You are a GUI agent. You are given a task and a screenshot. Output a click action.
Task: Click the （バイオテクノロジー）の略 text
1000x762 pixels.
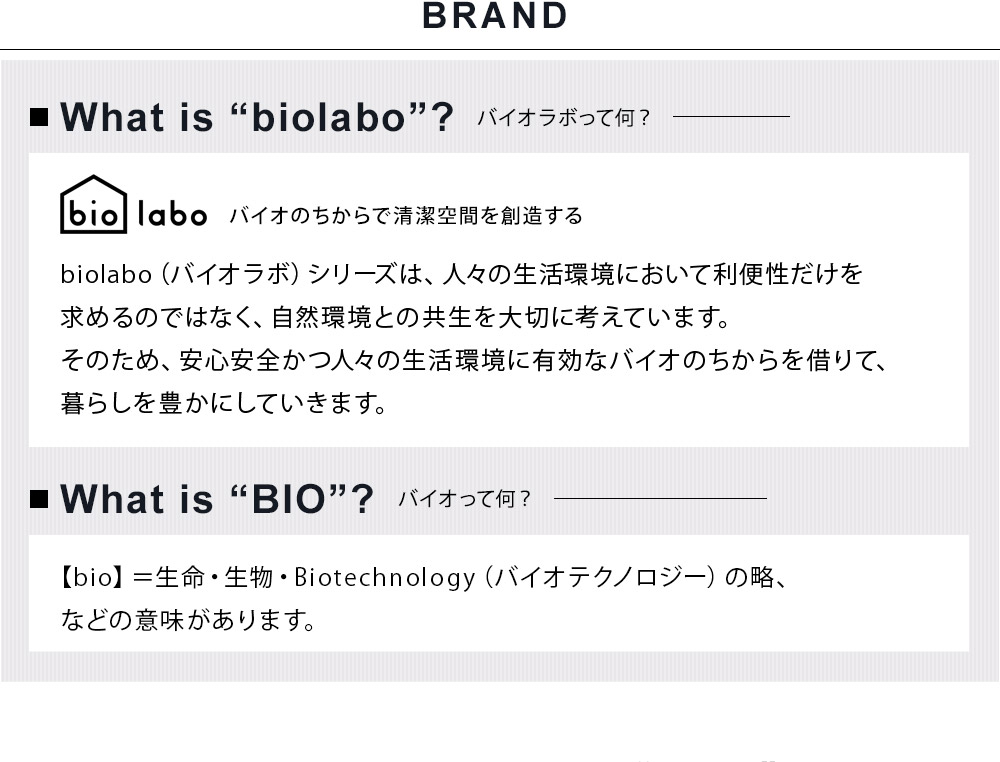[630, 577]
